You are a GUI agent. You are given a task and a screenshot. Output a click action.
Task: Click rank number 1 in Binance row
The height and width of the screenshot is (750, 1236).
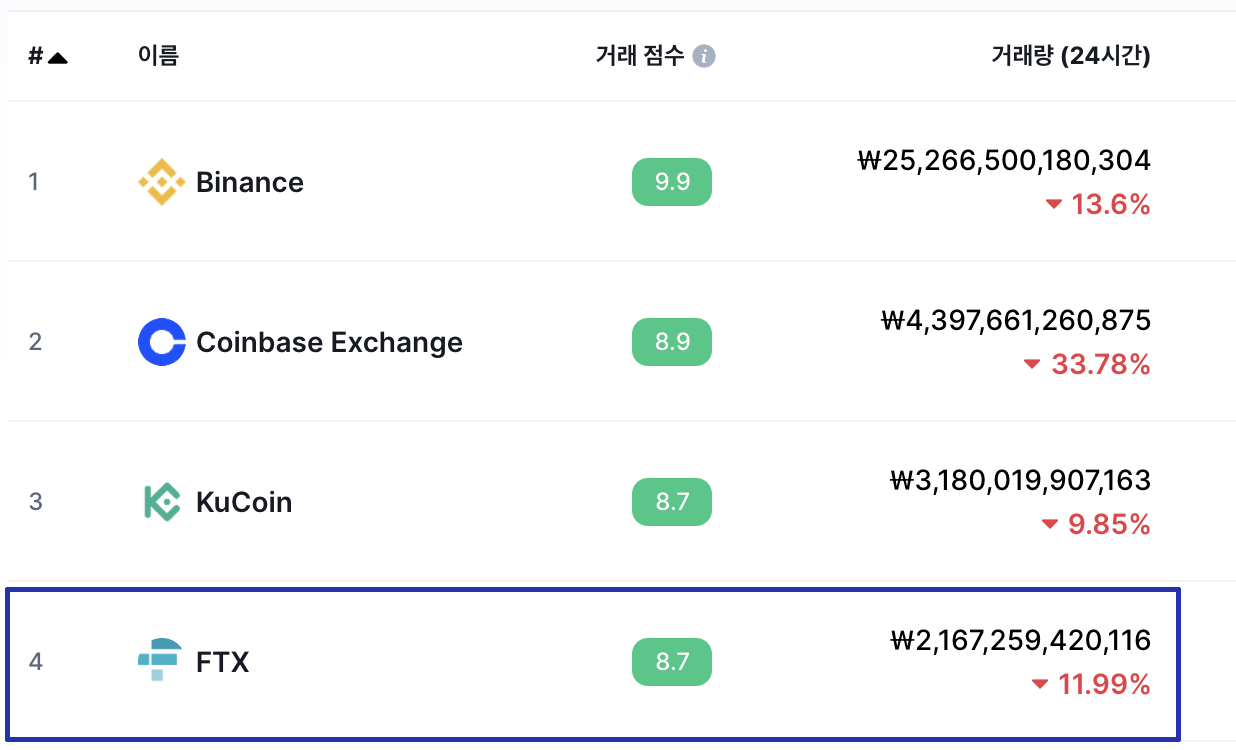tap(34, 182)
